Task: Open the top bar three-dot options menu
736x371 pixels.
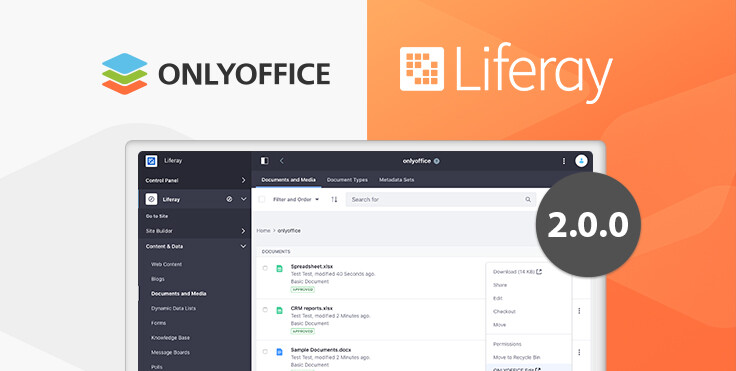Action: tap(564, 161)
